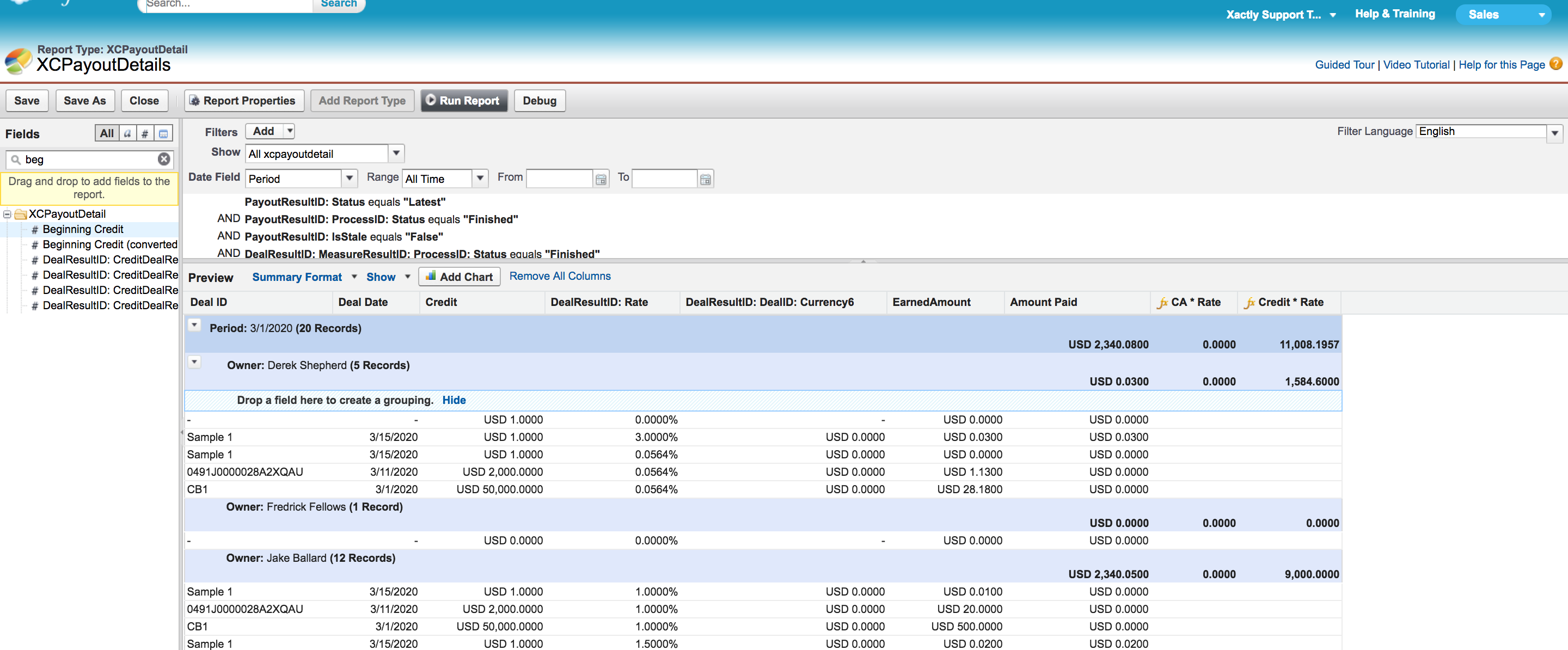
Task: Click the Add Chart button
Action: 459,277
